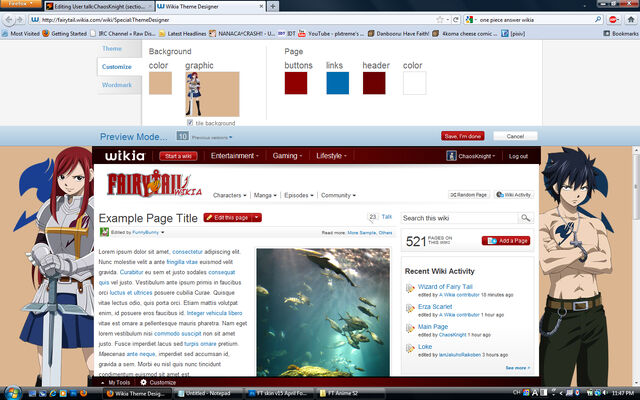The height and width of the screenshot is (400, 640).
Task: Click the Talk link by comment count
Action: (x=387, y=217)
